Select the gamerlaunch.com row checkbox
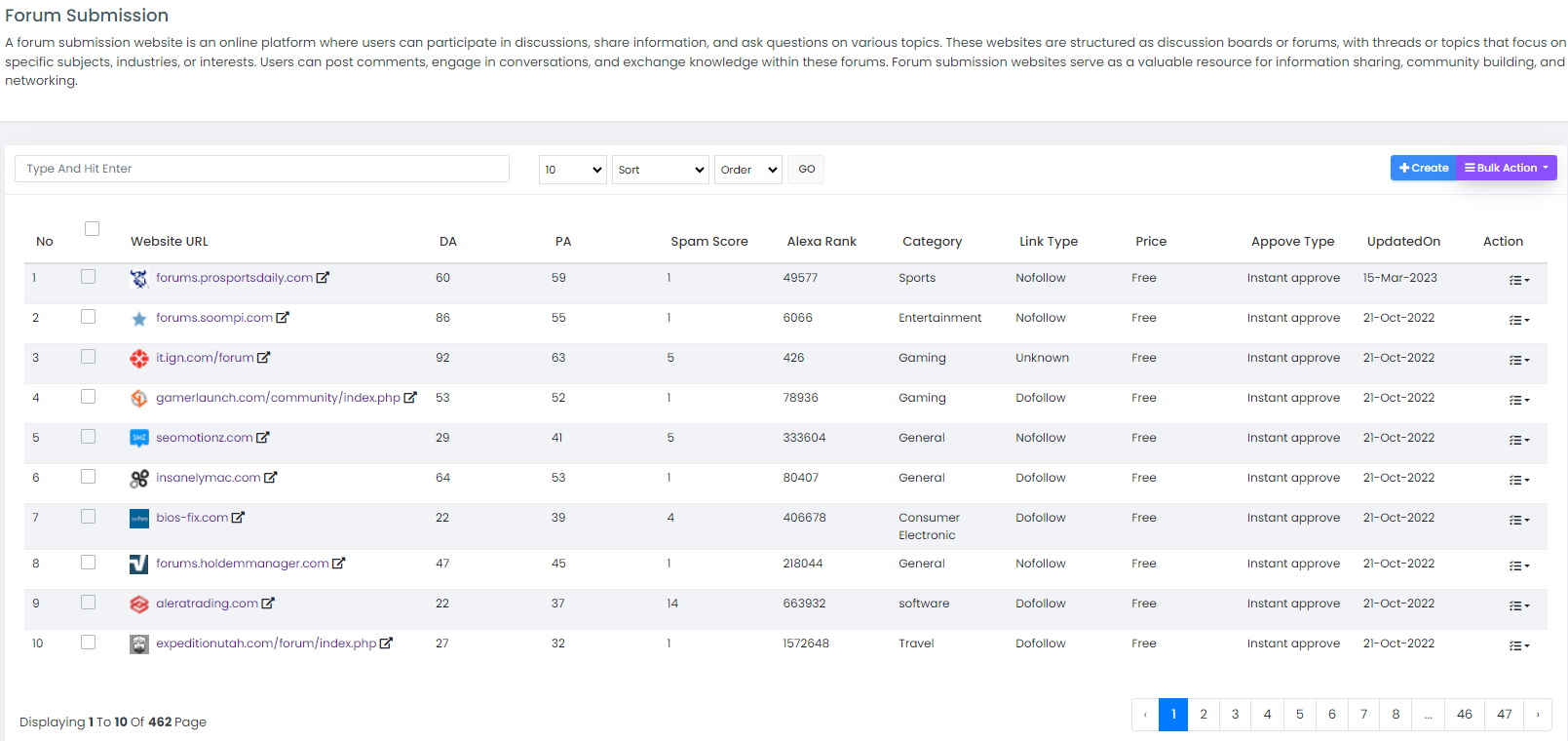This screenshot has width=1568, height=741. tap(89, 397)
